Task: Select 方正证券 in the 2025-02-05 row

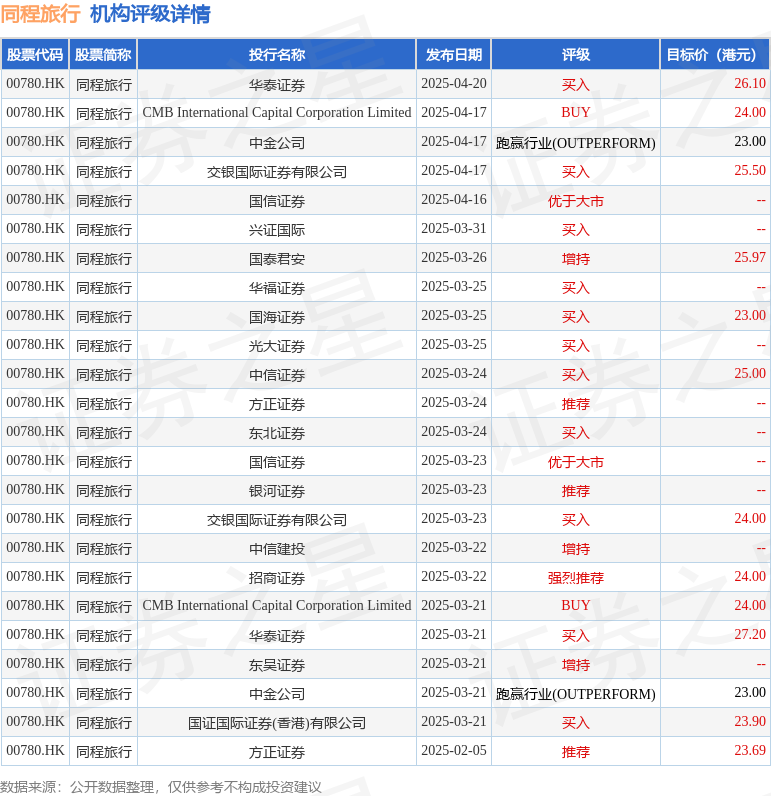Action: [x=277, y=751]
